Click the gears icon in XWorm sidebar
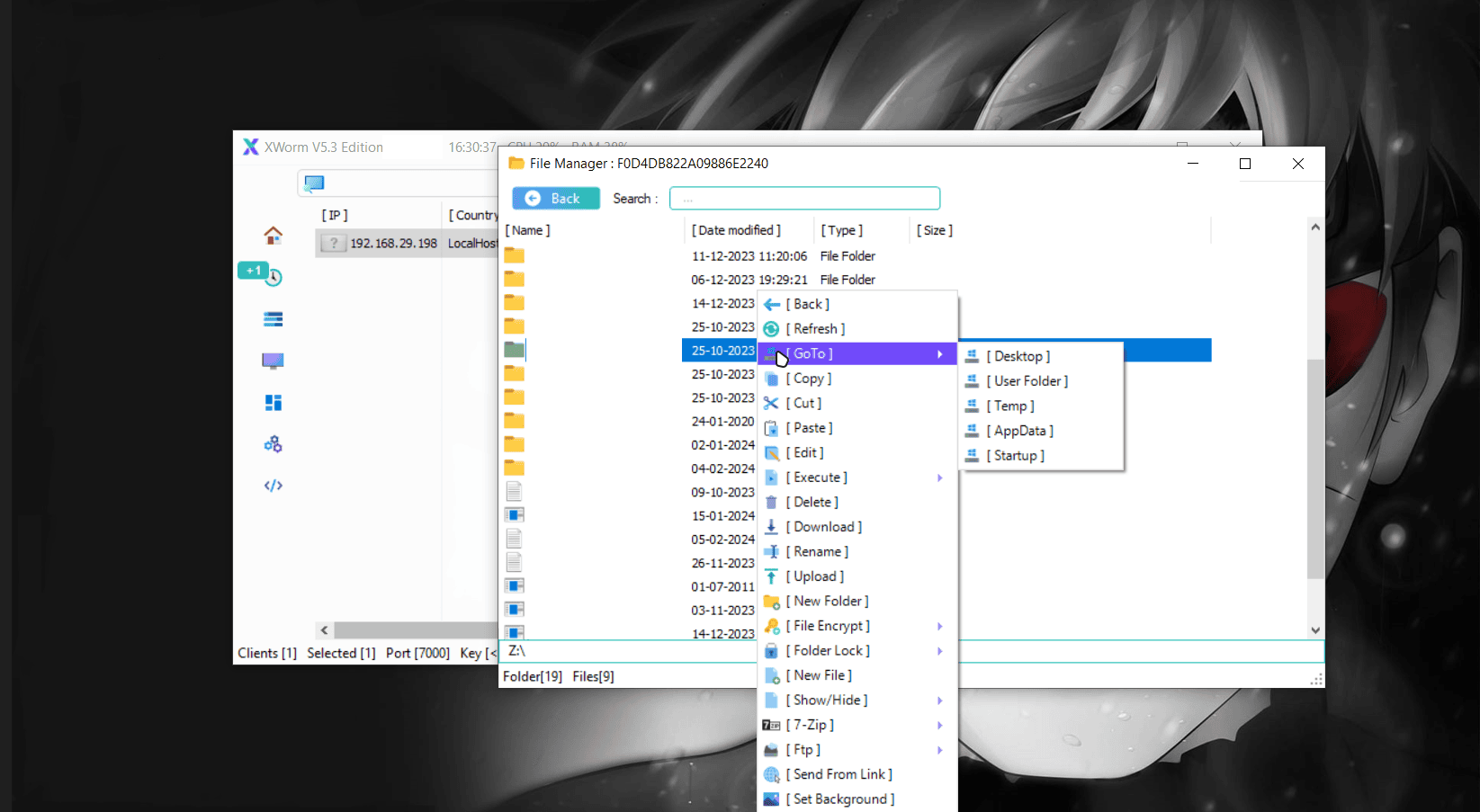The image size is (1480, 812). pyautogui.click(x=274, y=444)
